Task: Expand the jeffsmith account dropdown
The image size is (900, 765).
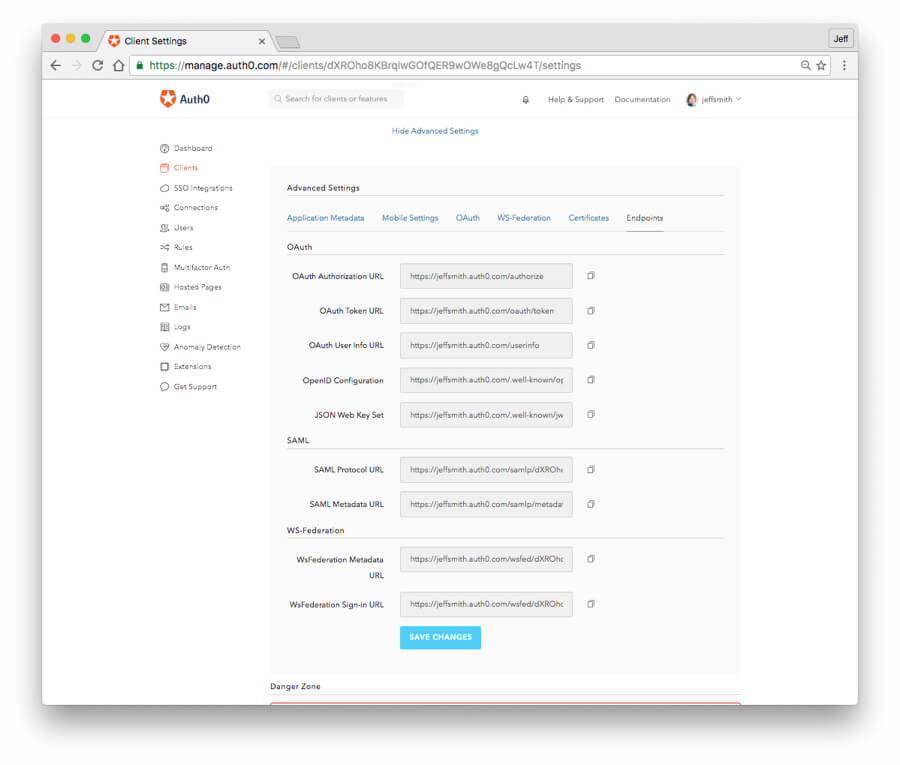Action: pyautogui.click(x=714, y=99)
